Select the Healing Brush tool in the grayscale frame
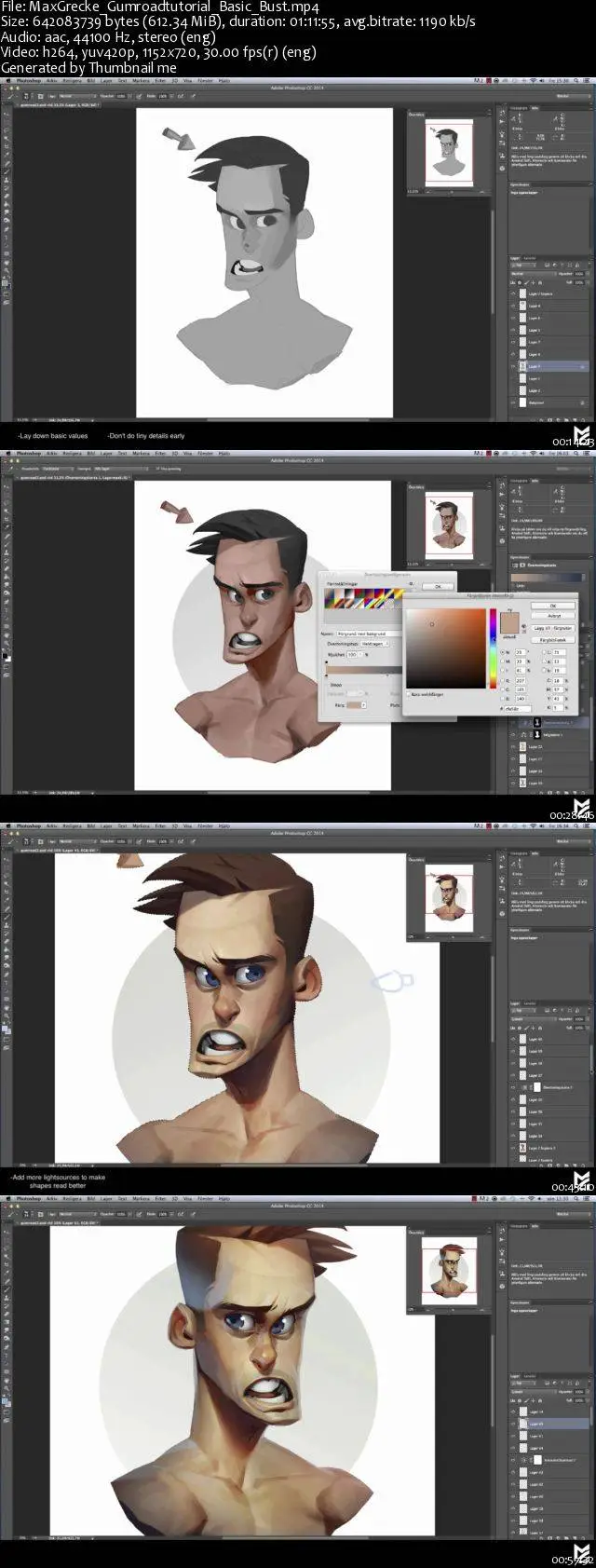The image size is (596, 1568). click(7, 164)
